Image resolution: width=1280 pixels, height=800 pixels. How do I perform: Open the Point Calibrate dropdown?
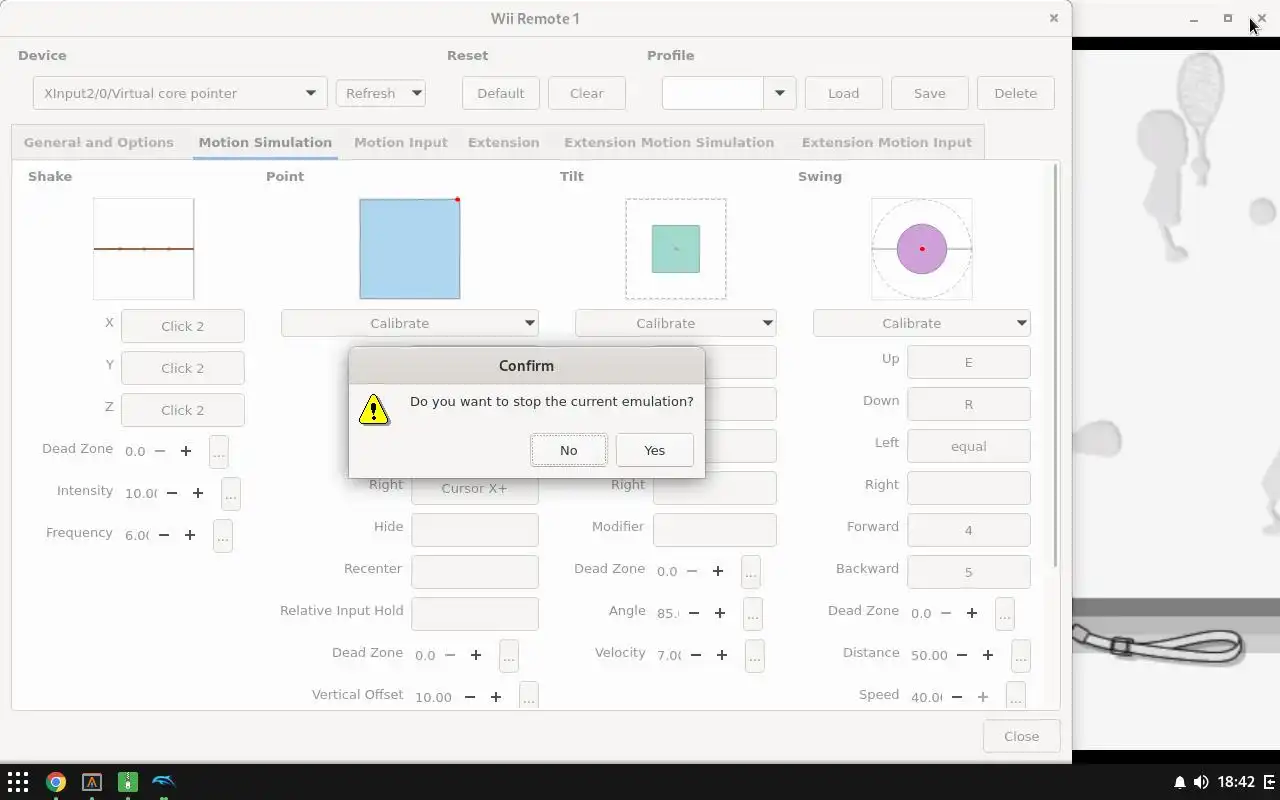tap(410, 323)
